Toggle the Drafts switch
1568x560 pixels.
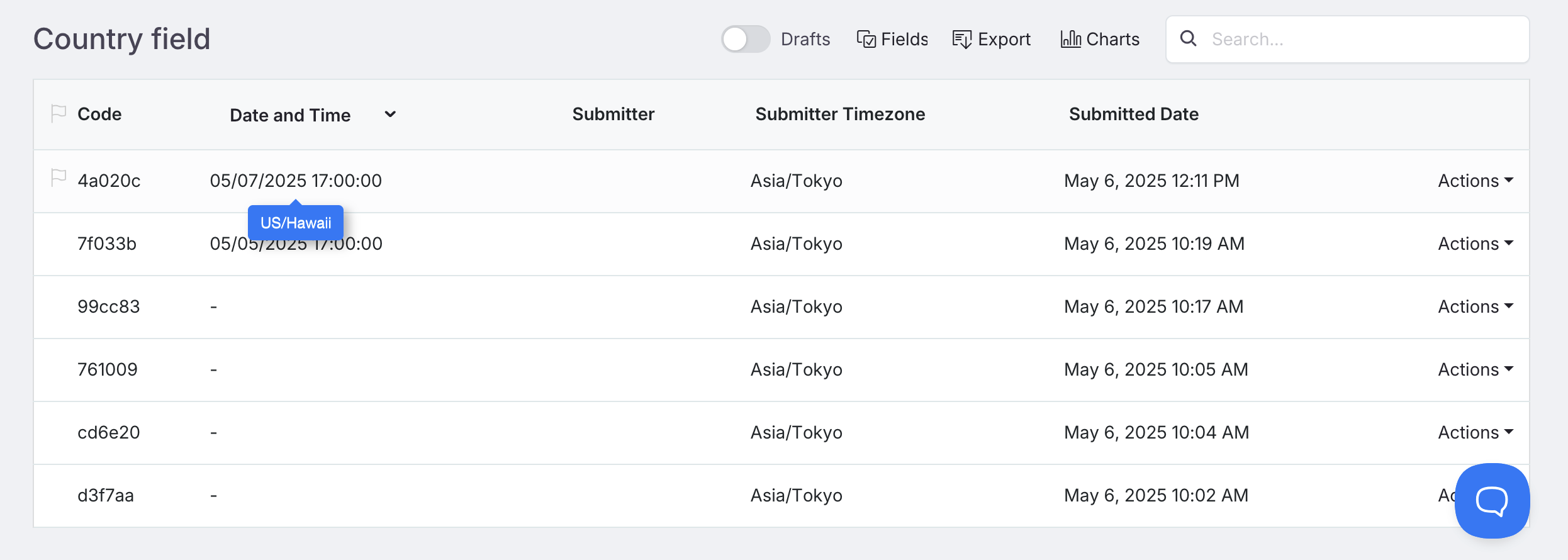pos(745,39)
